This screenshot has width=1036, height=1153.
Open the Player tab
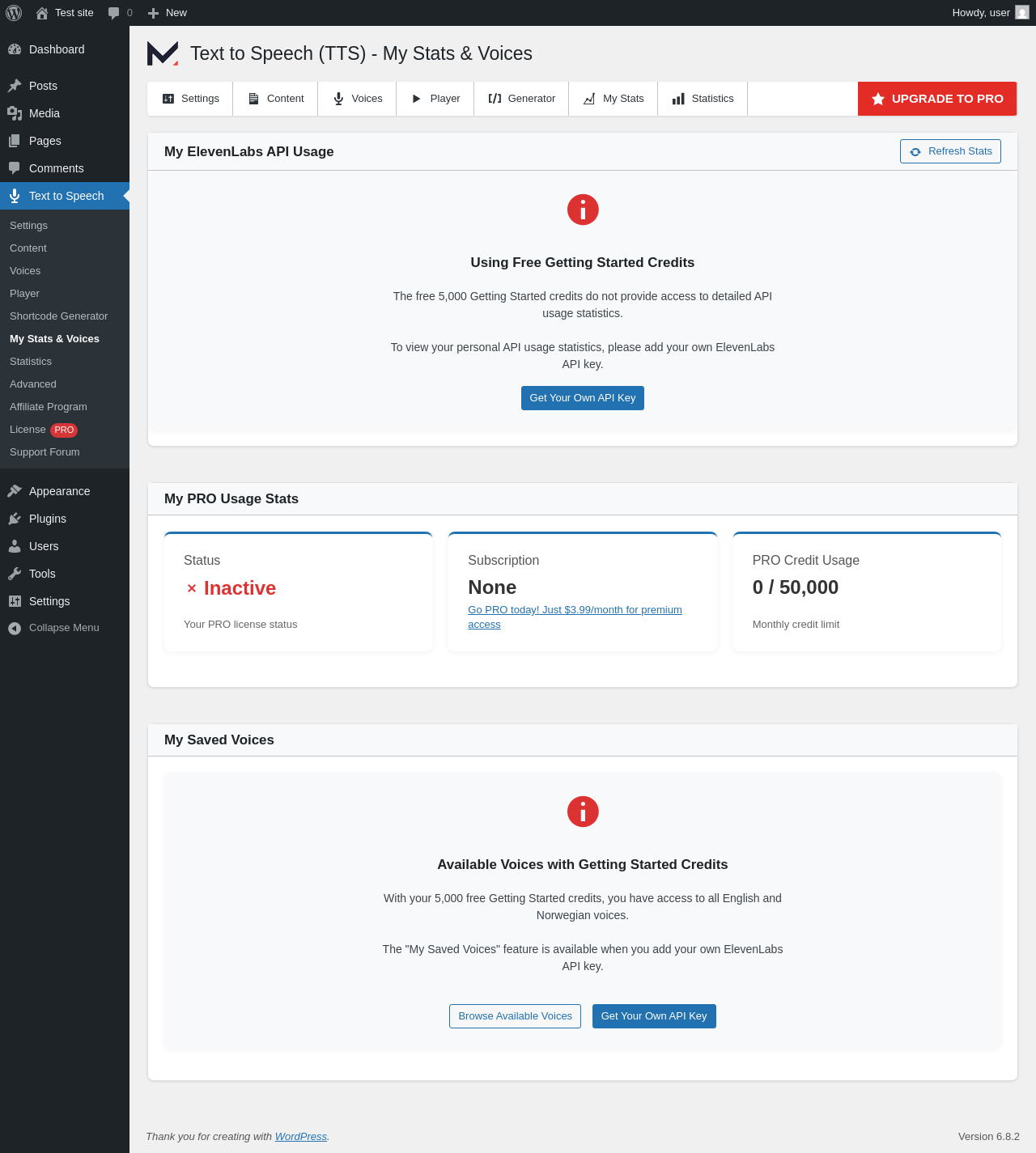click(435, 99)
